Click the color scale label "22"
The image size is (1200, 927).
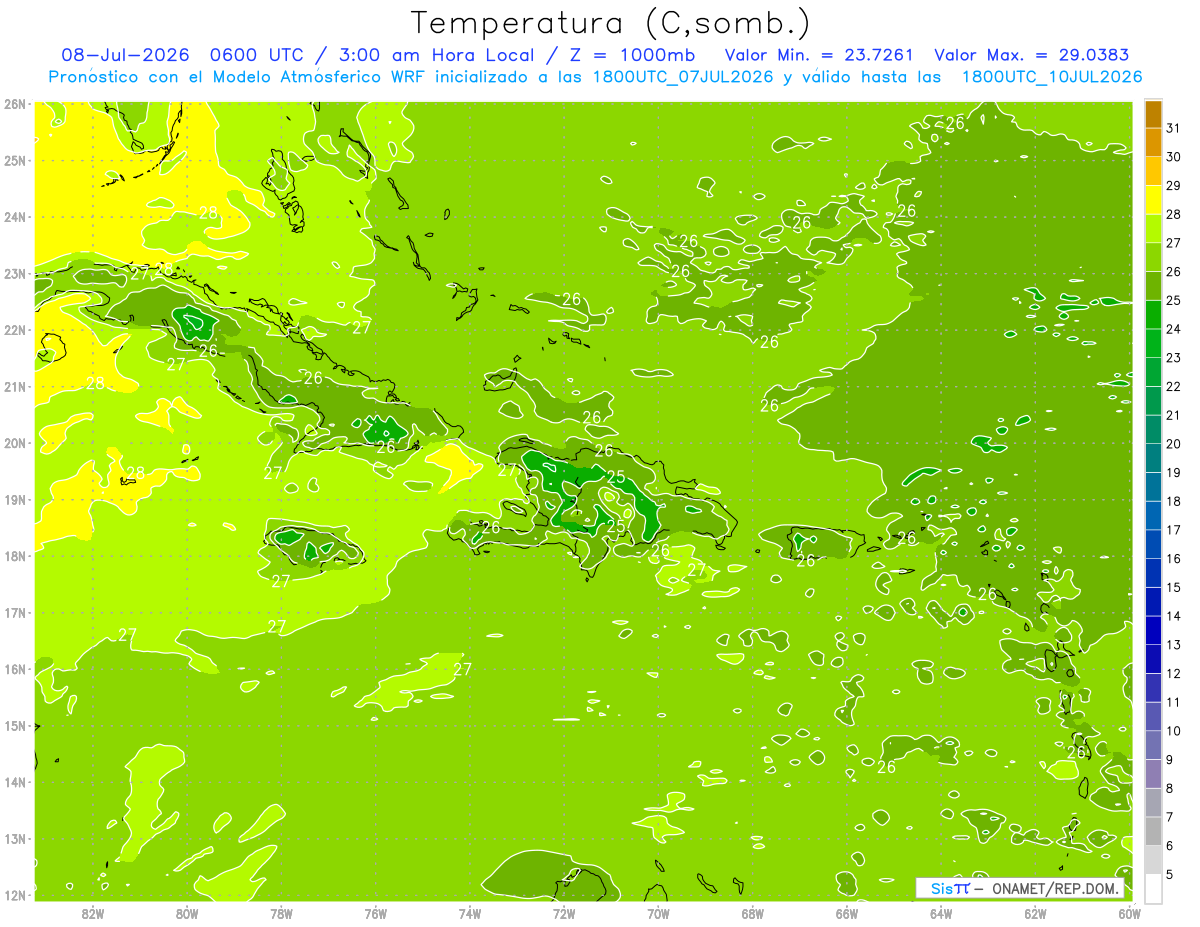coord(1173,386)
